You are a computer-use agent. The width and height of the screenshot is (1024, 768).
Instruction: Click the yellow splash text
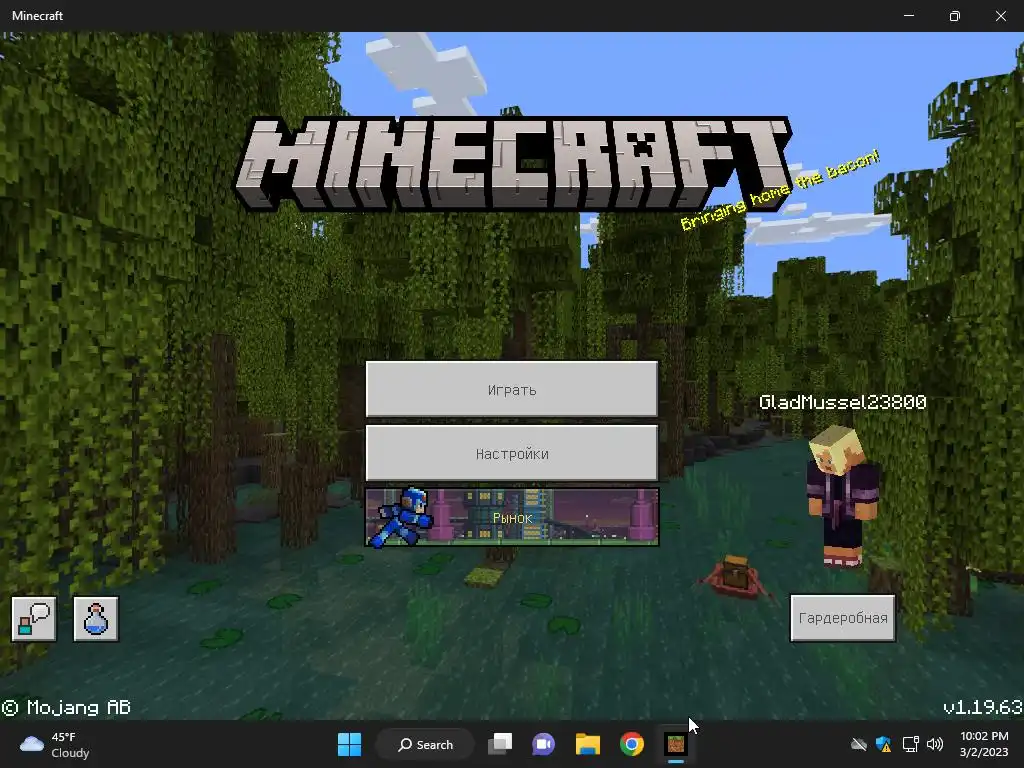[780, 189]
